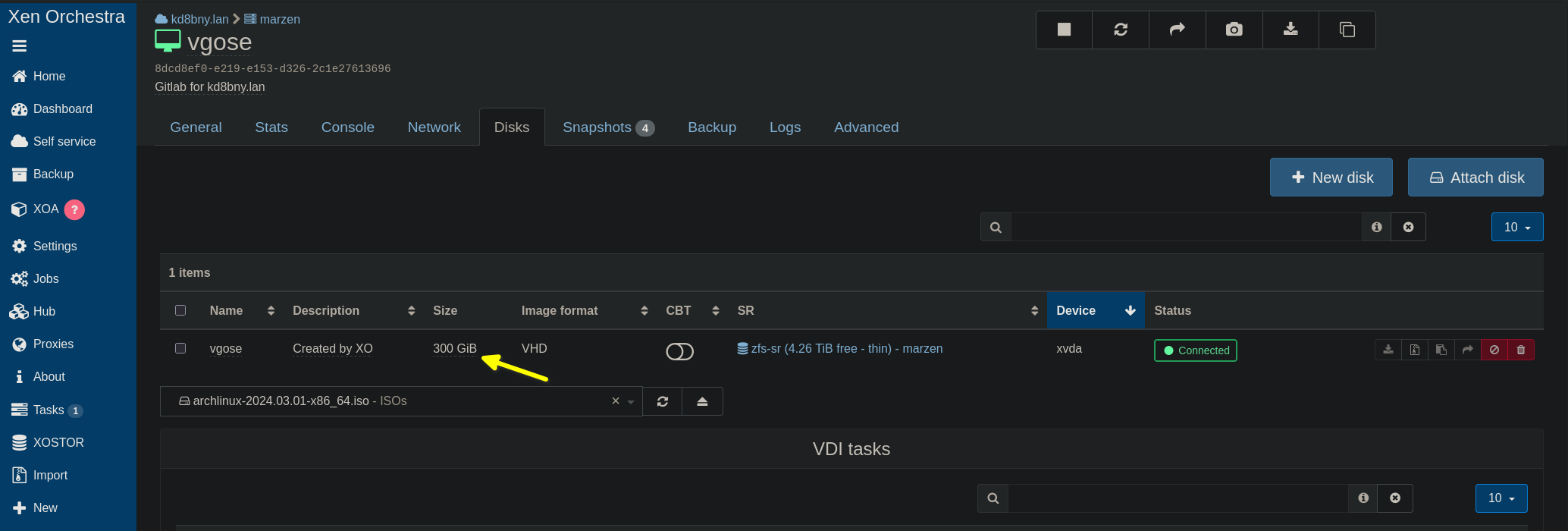Collapse sidebar with hamburger menu icon

(x=20, y=46)
